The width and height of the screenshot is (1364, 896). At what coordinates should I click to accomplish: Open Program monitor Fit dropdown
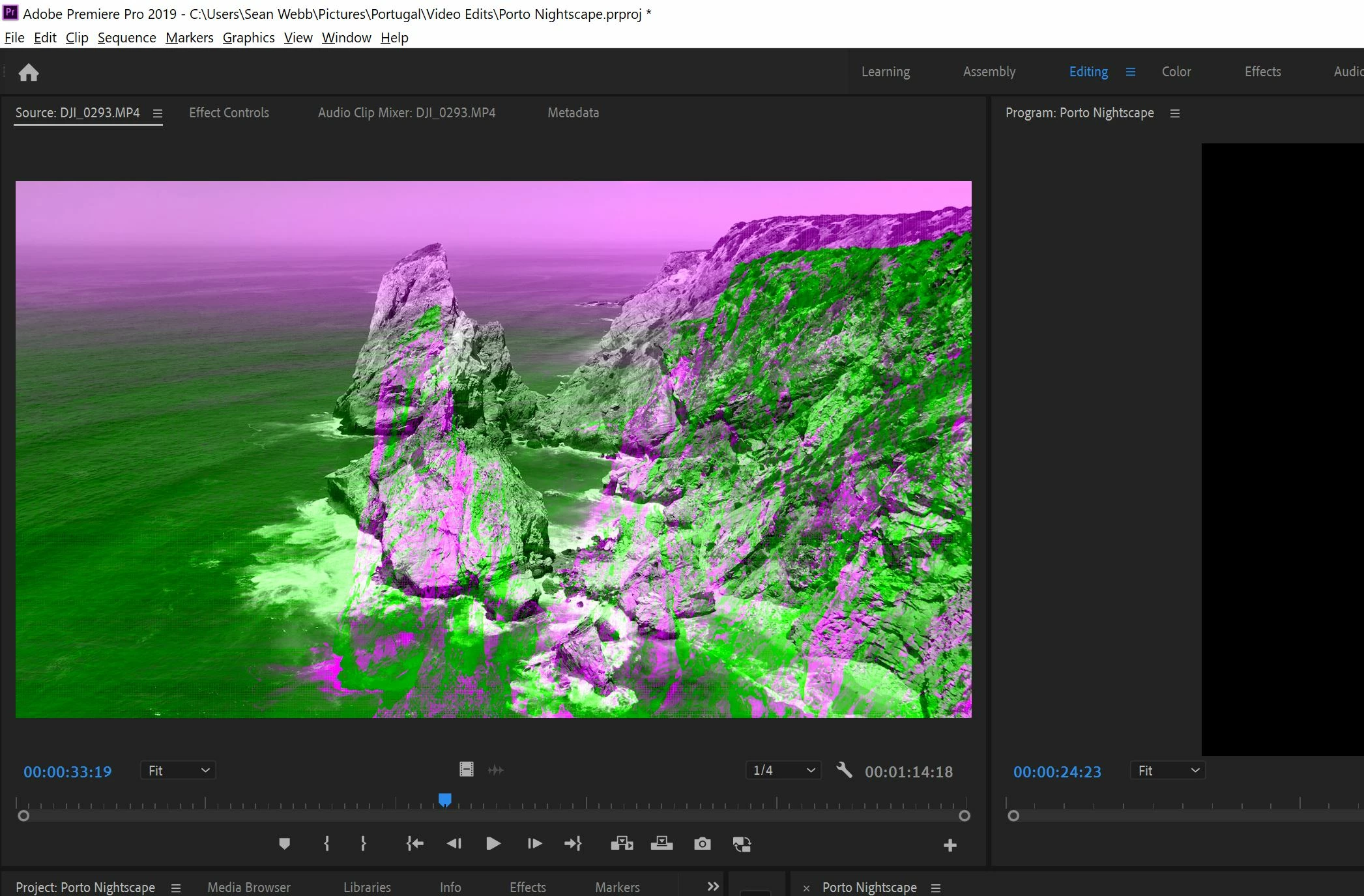tap(1167, 771)
